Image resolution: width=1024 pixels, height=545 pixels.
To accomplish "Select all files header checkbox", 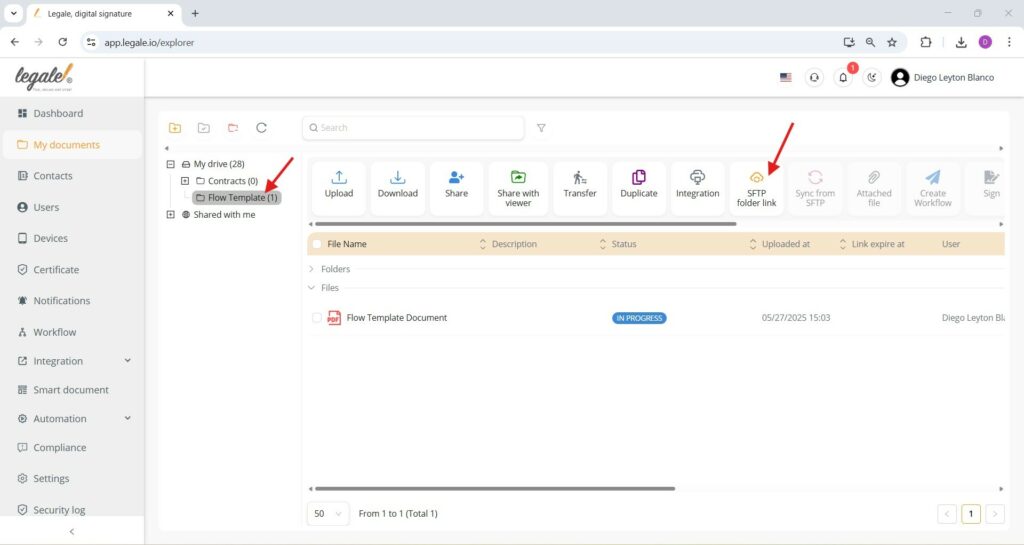I will pos(317,244).
